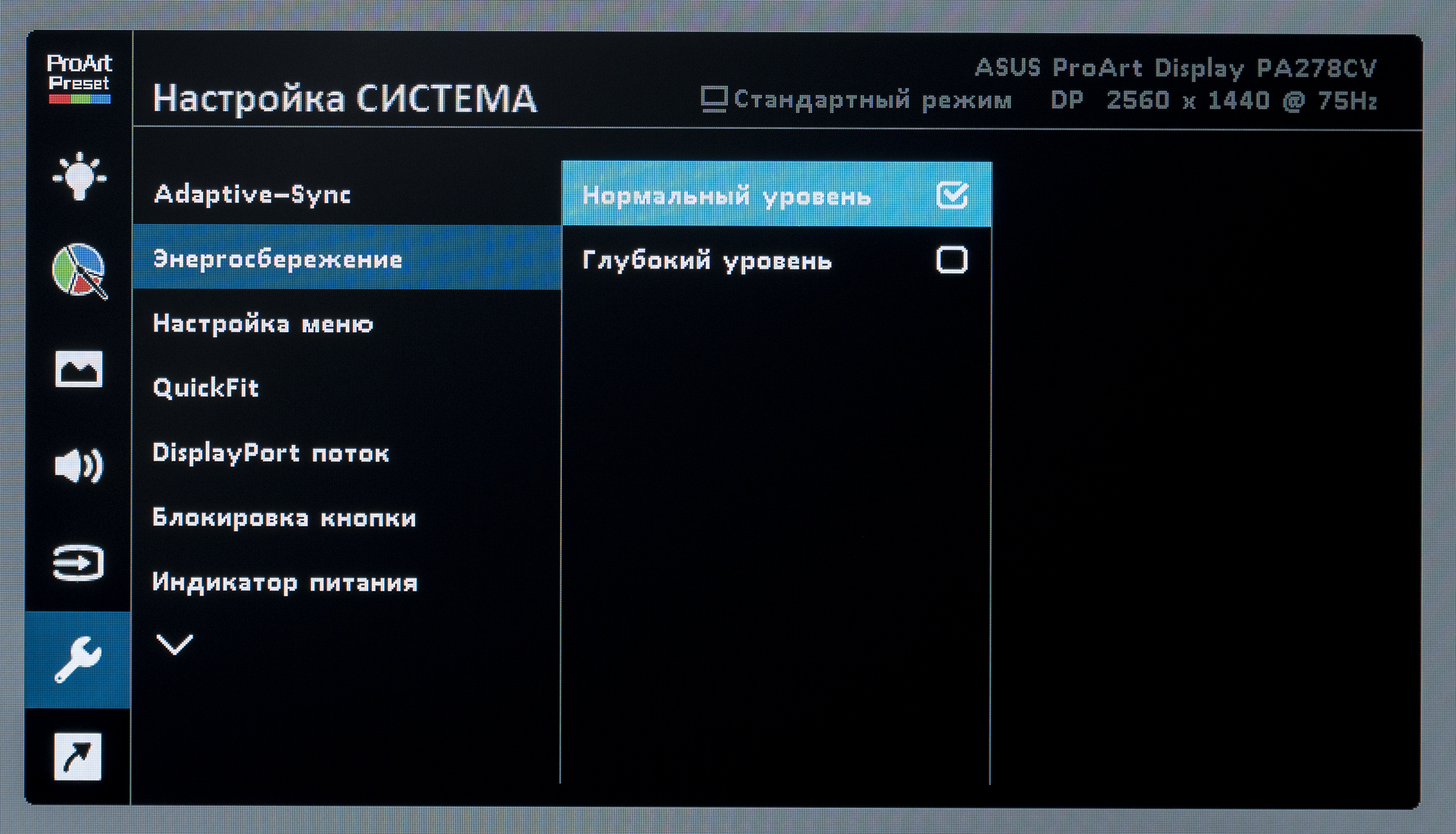Open the ProArt Palette color icon
This screenshot has width=1456, height=834.
[79, 271]
